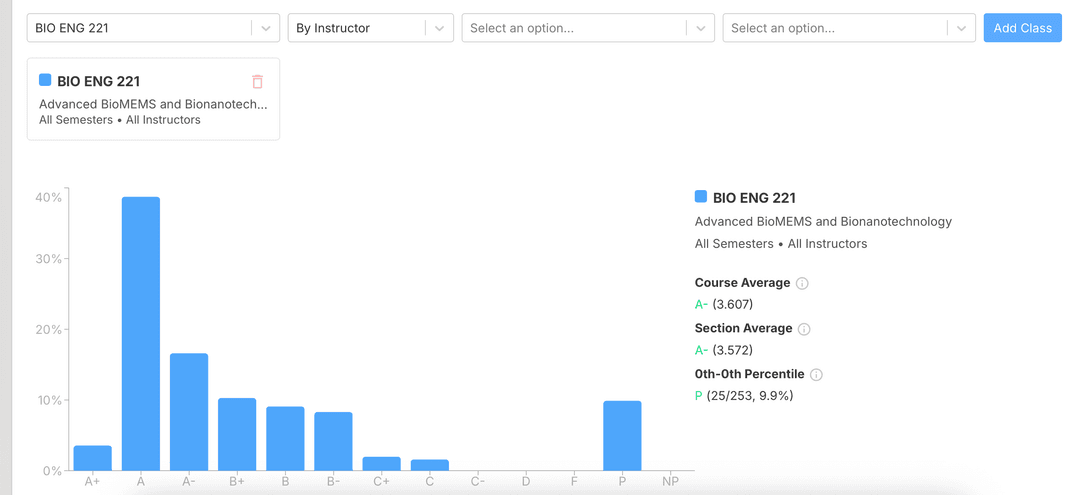Expand the BIO ENG 221 course dropdown arrow
This screenshot has height=495, width=1080.
click(265, 28)
